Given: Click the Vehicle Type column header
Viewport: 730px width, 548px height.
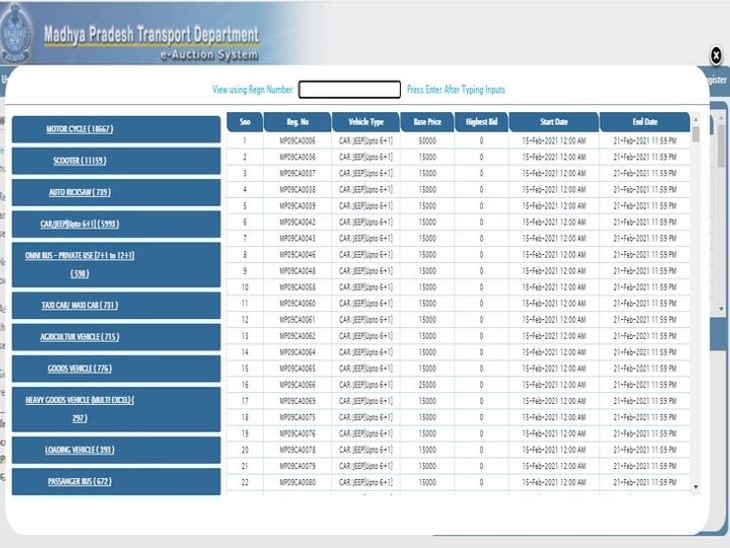Looking at the screenshot, I should [366, 122].
